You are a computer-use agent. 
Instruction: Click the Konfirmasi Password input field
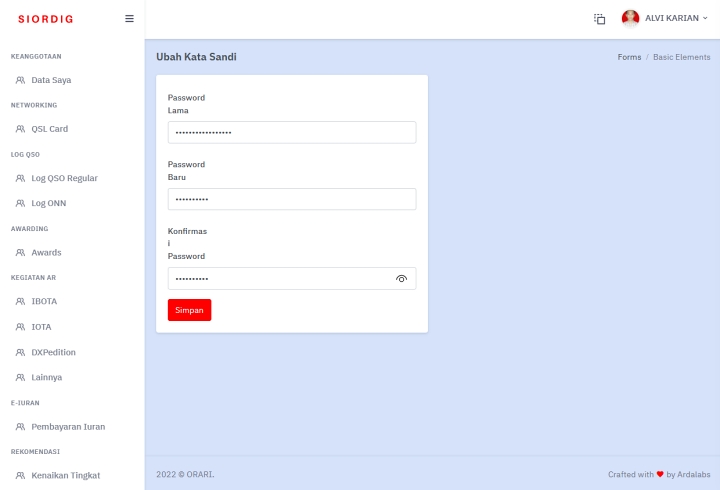point(280,279)
